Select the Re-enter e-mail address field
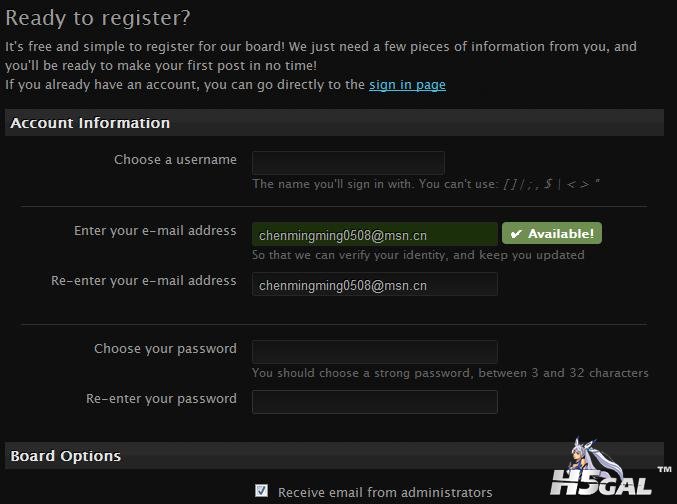Viewport: 677px width, 504px height. point(375,284)
